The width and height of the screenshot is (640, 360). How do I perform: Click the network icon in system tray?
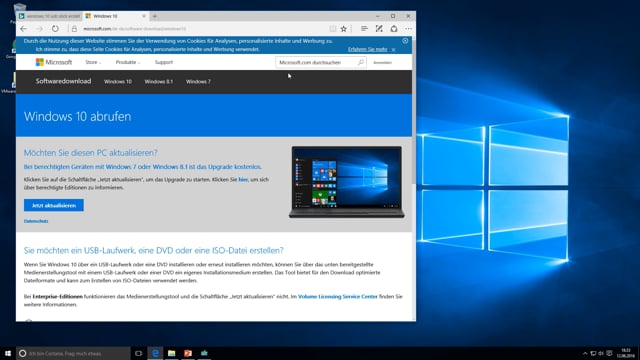[x=593, y=353]
